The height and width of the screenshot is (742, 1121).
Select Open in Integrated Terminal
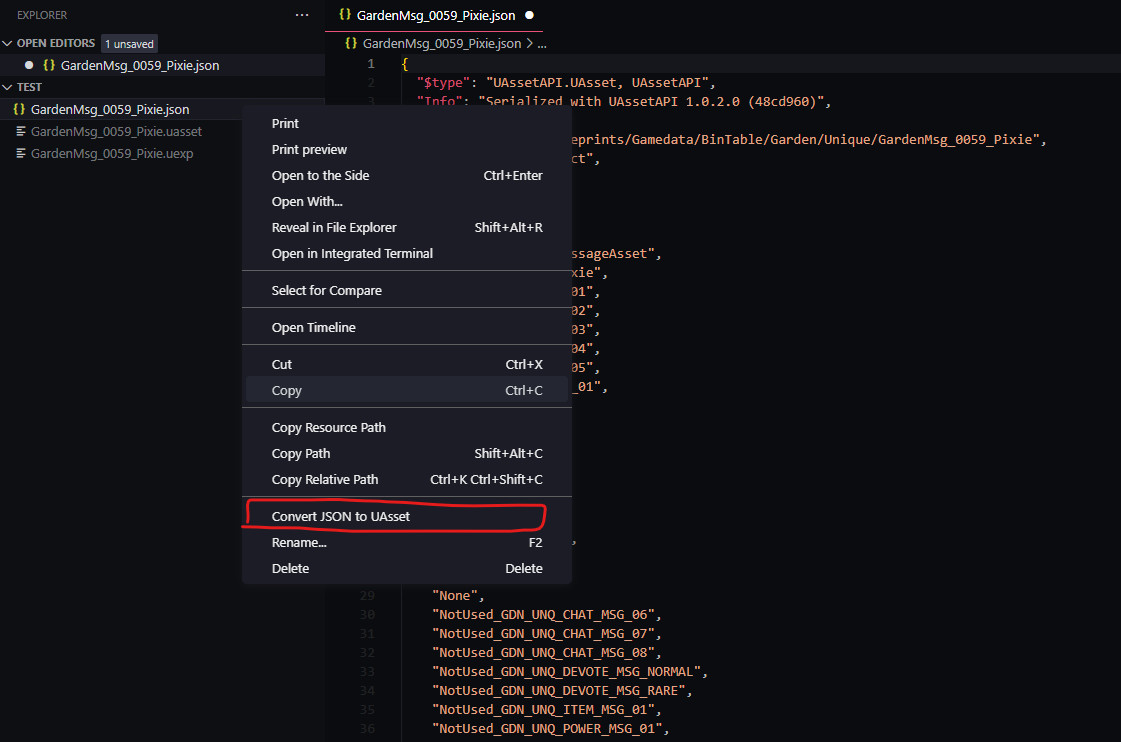(x=353, y=253)
